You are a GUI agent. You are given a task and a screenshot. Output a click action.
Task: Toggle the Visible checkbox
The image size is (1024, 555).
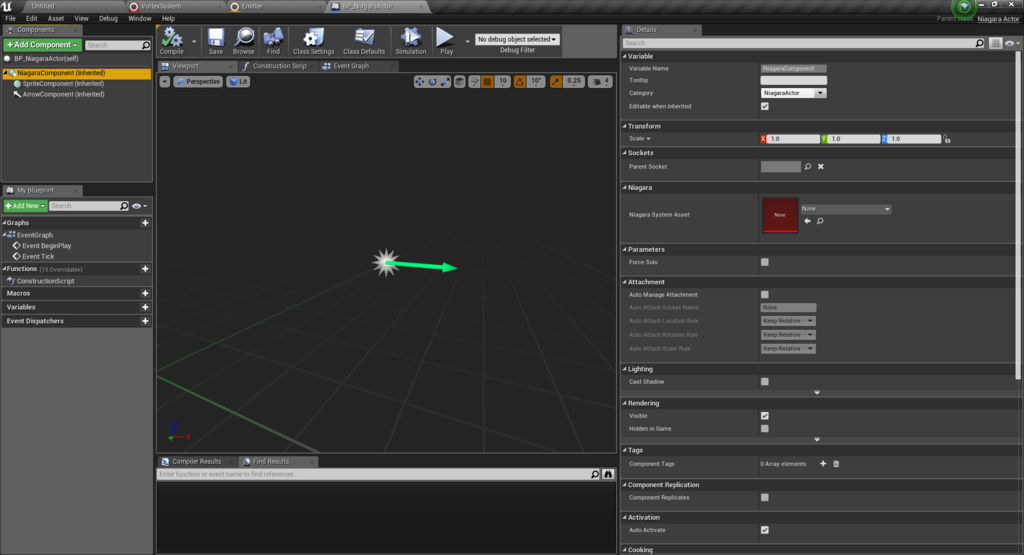point(765,416)
